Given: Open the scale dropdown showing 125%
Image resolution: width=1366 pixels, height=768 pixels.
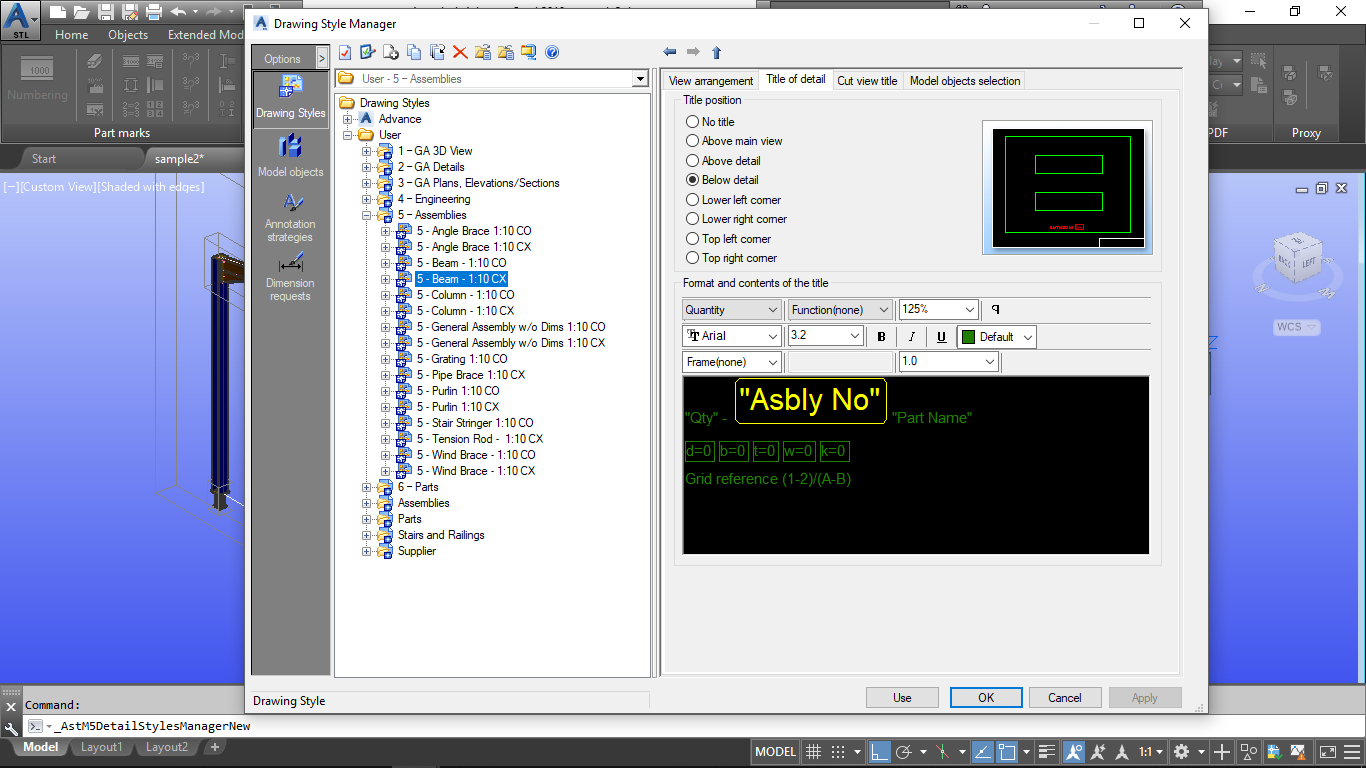Looking at the screenshot, I should [x=966, y=309].
